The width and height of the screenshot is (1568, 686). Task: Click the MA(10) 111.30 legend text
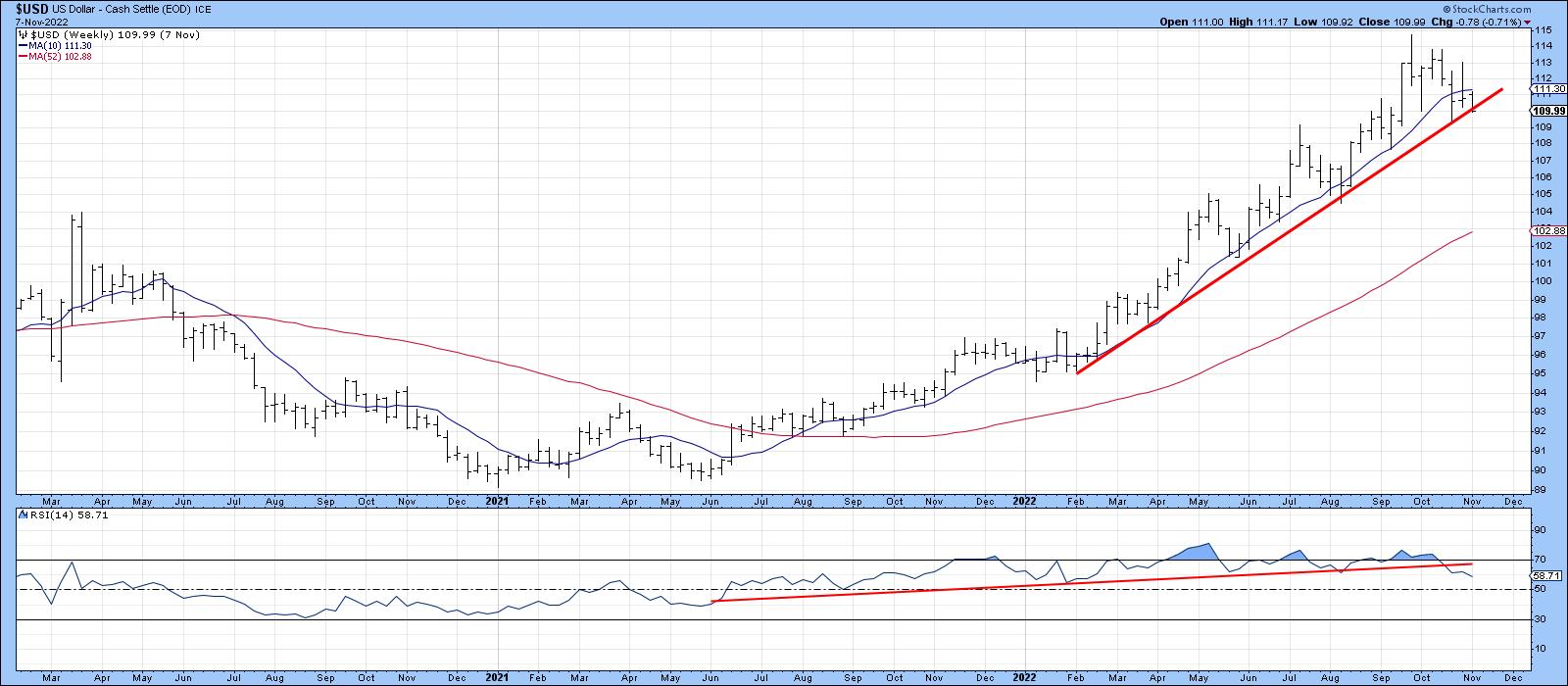[x=58, y=45]
